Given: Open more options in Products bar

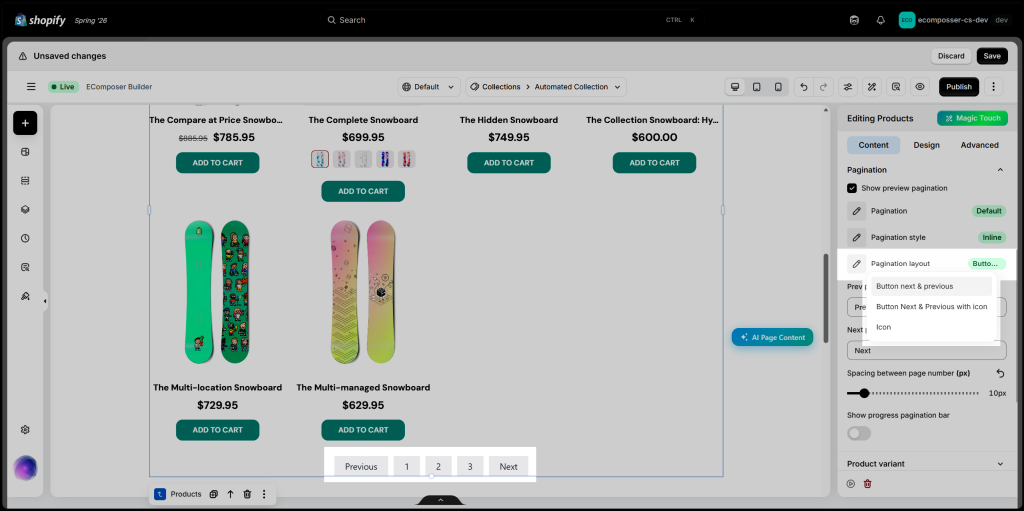Looking at the screenshot, I should point(264,495).
